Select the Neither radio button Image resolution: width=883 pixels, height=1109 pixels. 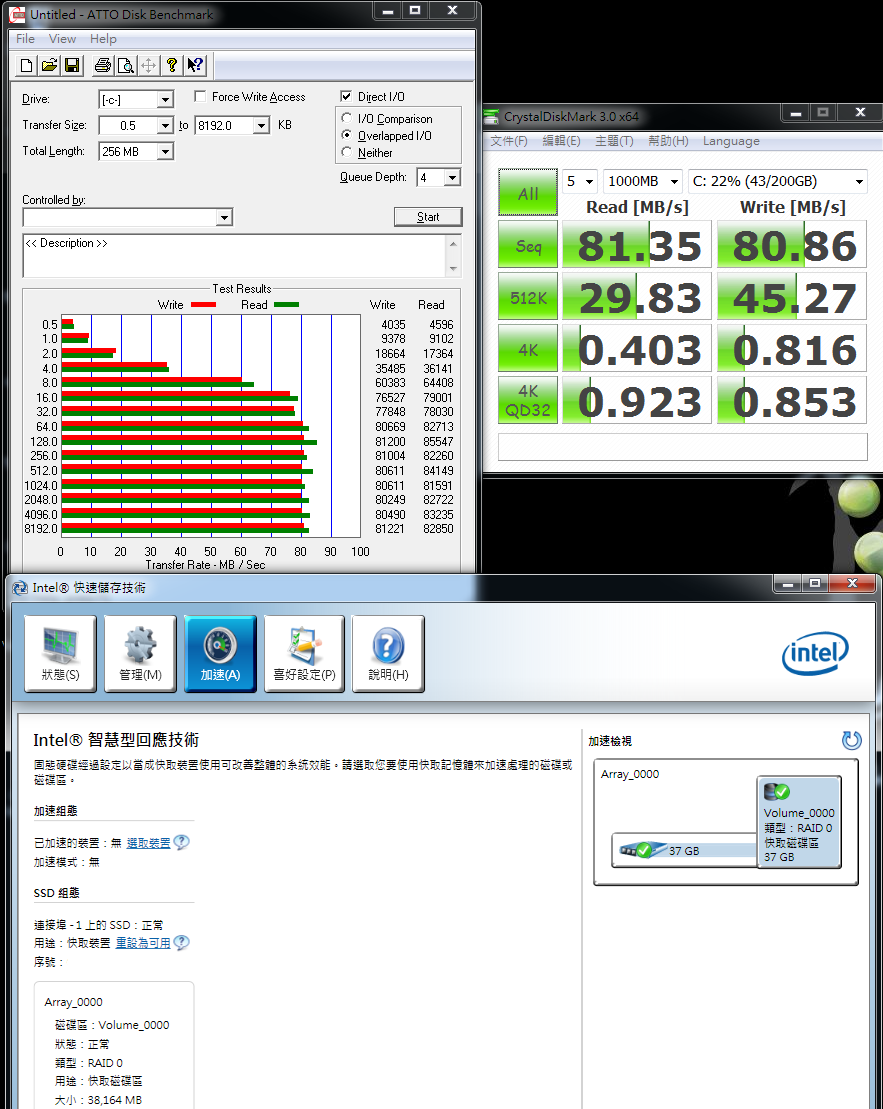(347, 152)
